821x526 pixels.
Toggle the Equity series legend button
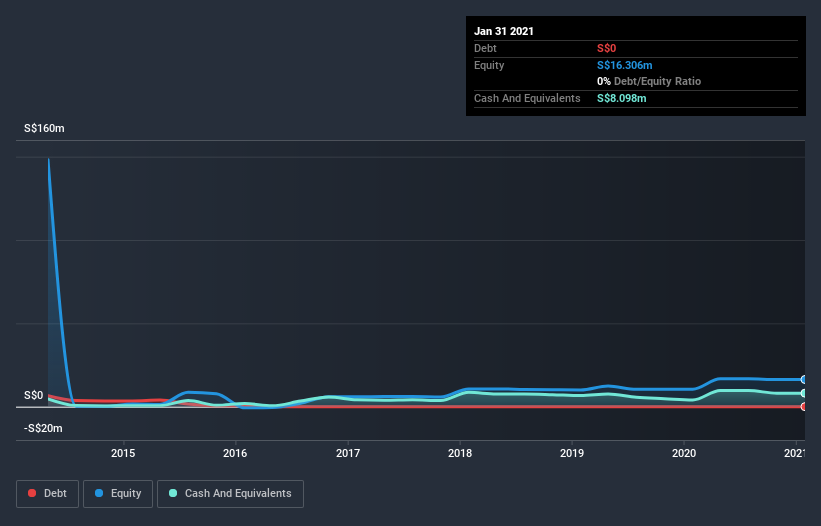(x=118, y=494)
